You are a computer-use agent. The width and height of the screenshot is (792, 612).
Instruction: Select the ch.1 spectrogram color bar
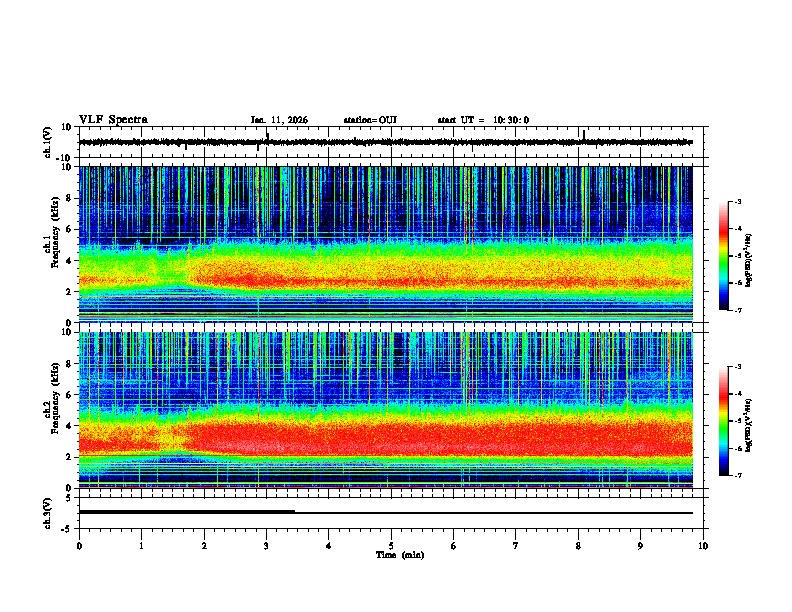(723, 256)
